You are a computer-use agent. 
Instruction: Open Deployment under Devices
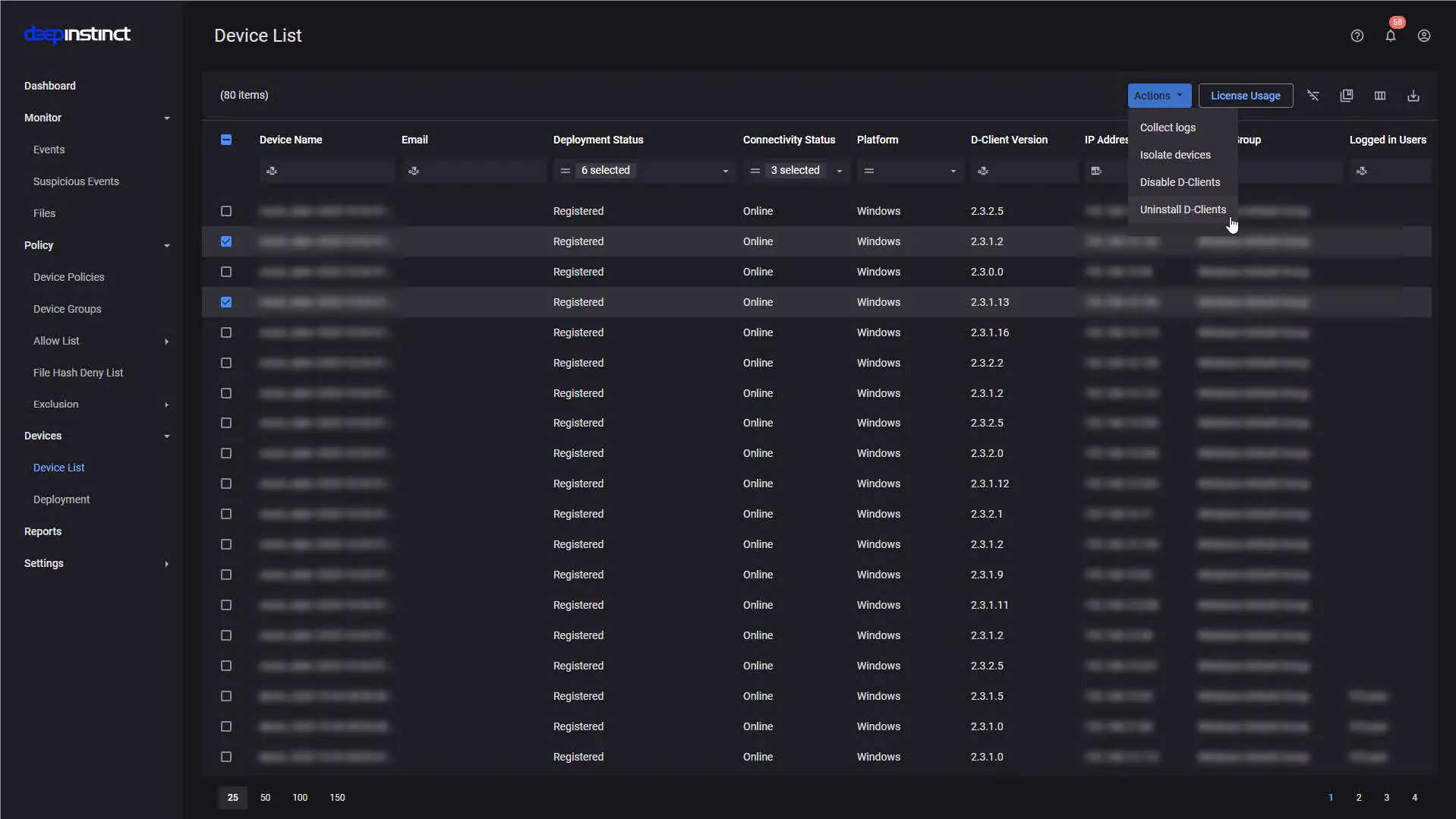(61, 499)
